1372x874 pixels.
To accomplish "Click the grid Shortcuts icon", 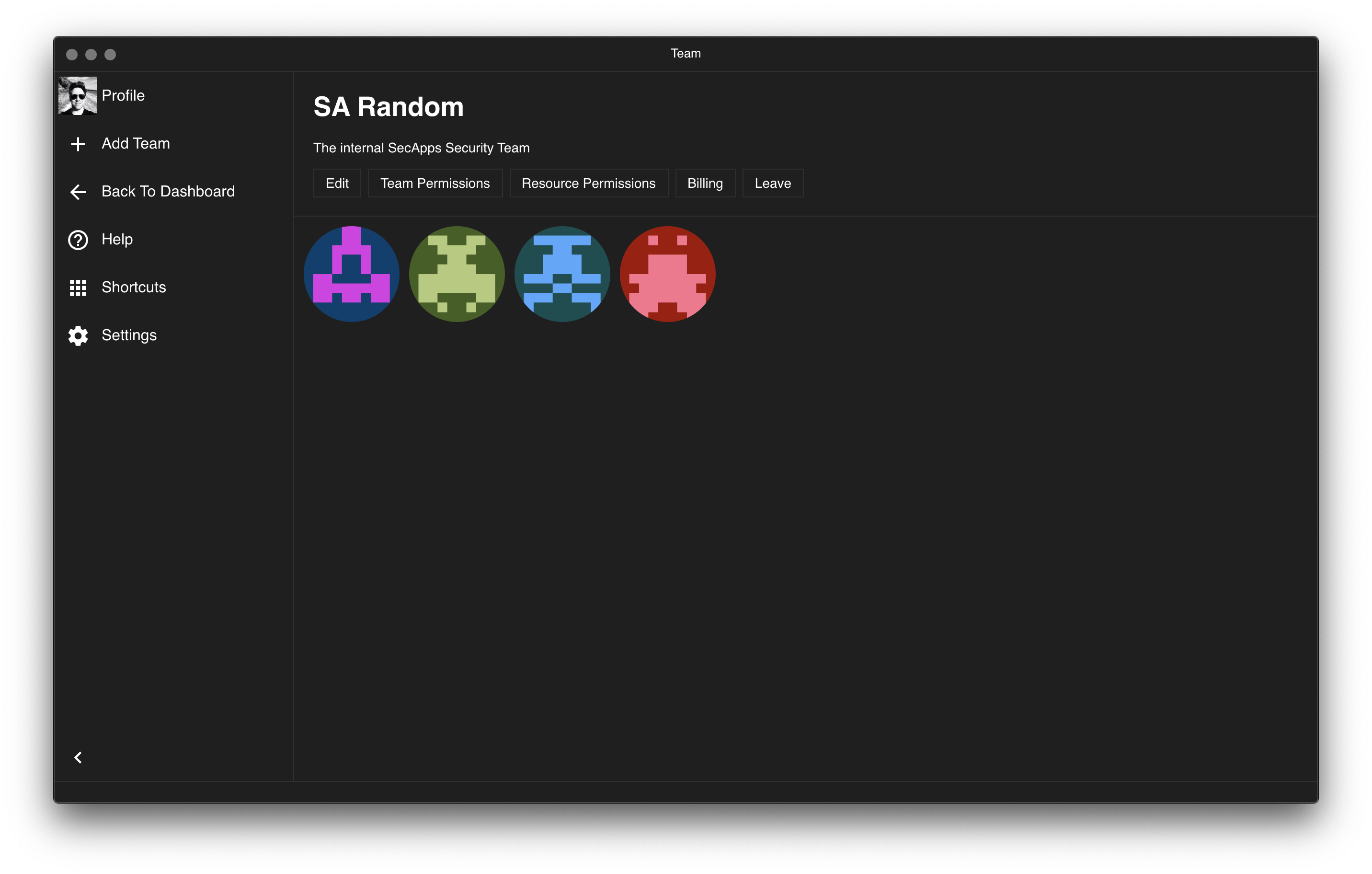I will click(x=78, y=287).
